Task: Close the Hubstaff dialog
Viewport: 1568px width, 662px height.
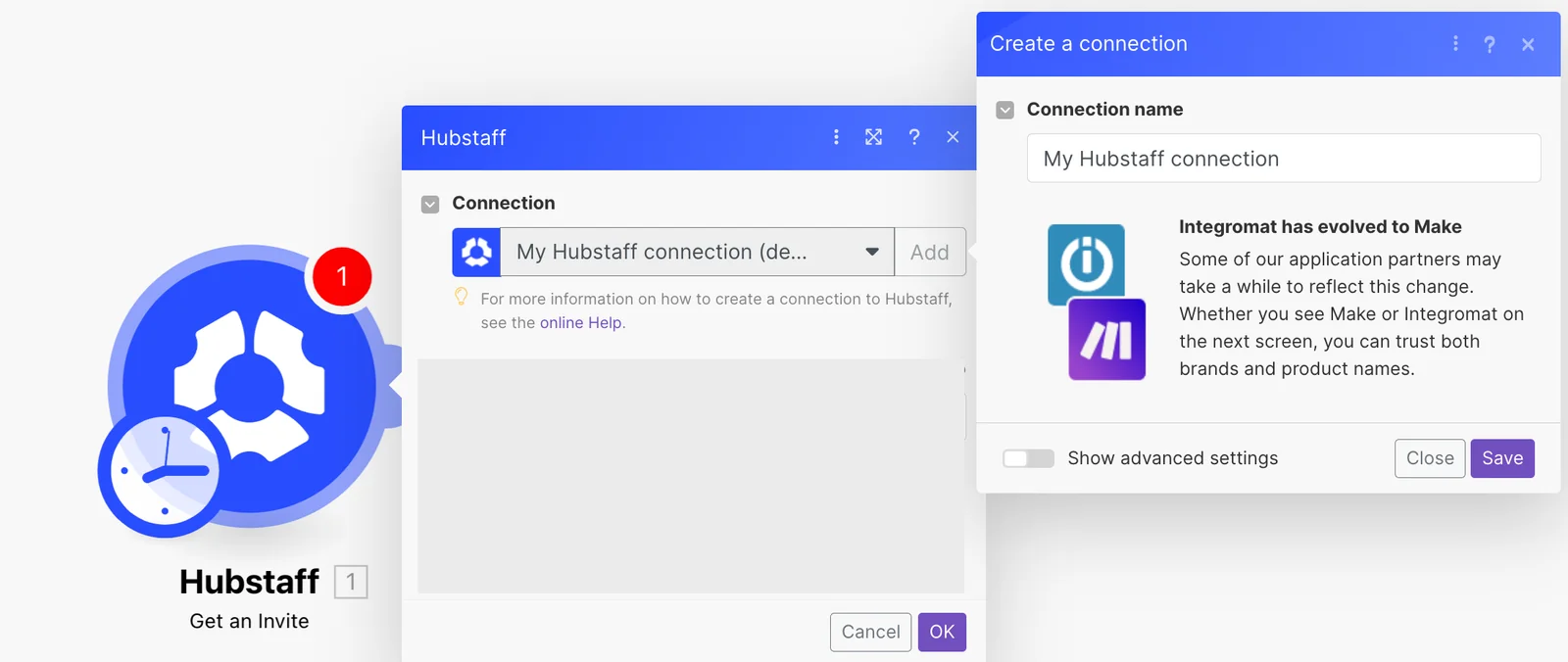Action: (x=953, y=137)
